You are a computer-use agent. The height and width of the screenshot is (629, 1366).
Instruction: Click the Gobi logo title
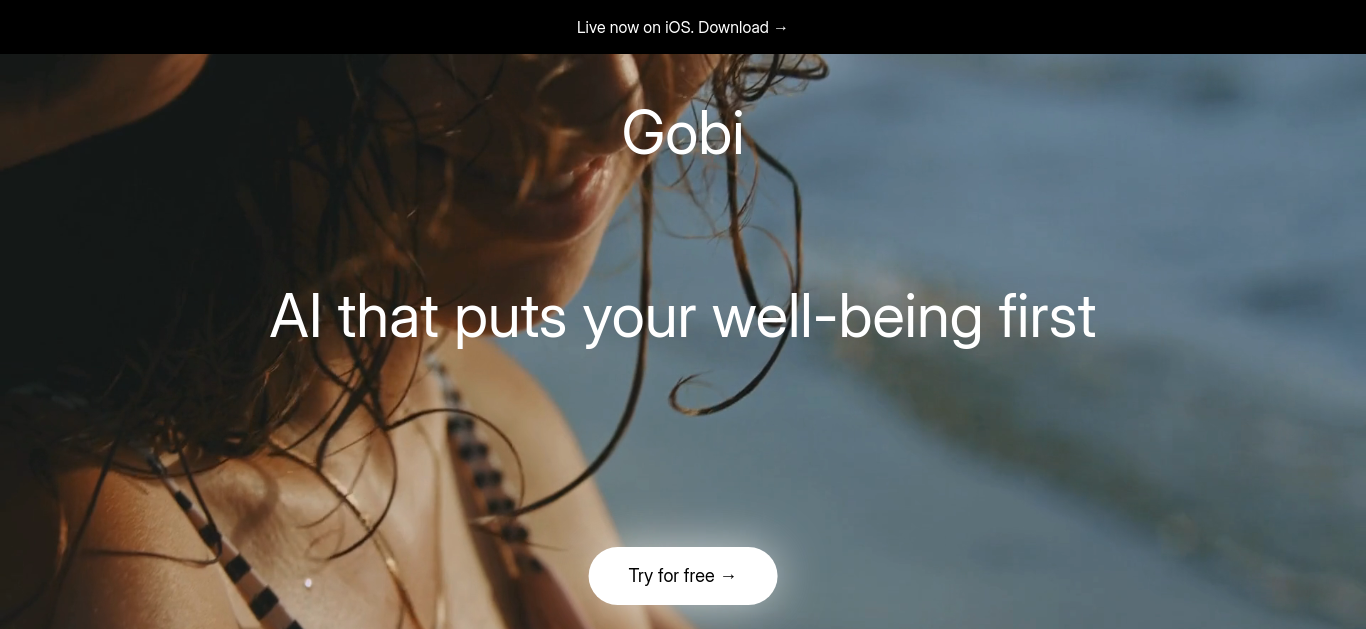pos(683,133)
